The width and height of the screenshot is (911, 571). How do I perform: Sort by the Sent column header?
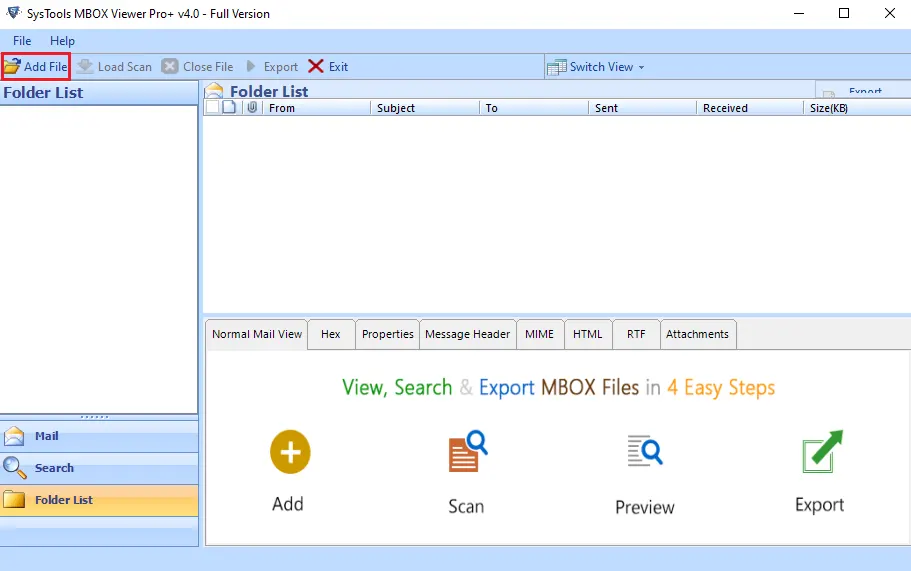click(642, 108)
